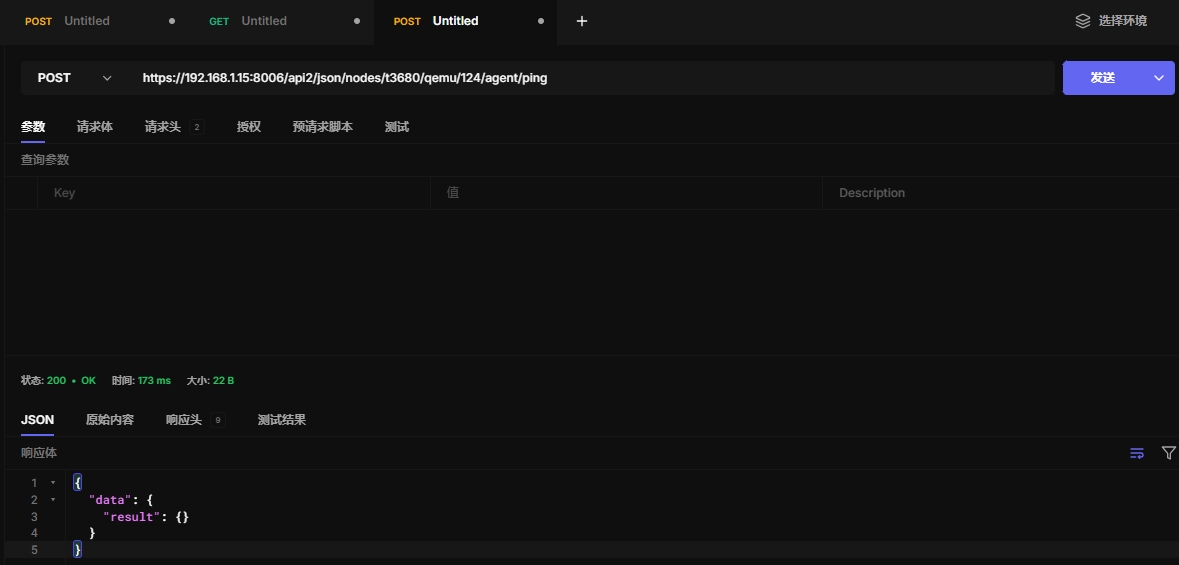Image resolution: width=1179 pixels, height=565 pixels.
Task: Click the request URL input field
Action: click(590, 78)
